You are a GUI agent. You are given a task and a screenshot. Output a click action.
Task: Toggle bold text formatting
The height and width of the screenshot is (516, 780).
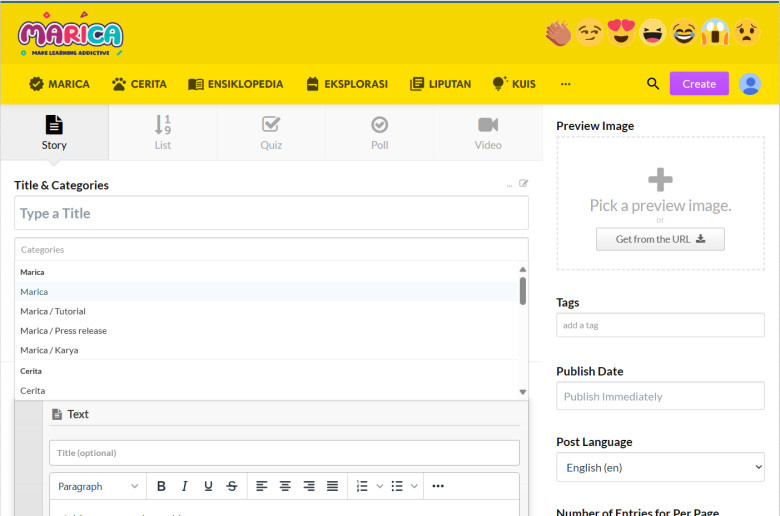pos(161,486)
